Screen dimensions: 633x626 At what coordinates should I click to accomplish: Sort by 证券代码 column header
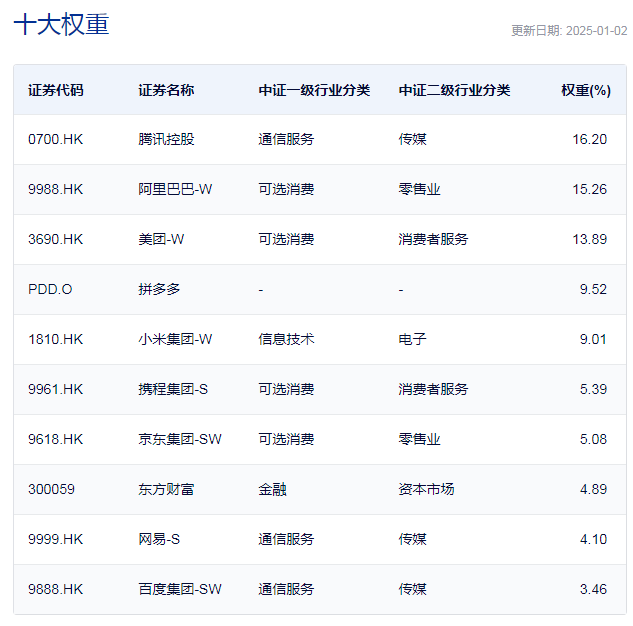[56, 90]
